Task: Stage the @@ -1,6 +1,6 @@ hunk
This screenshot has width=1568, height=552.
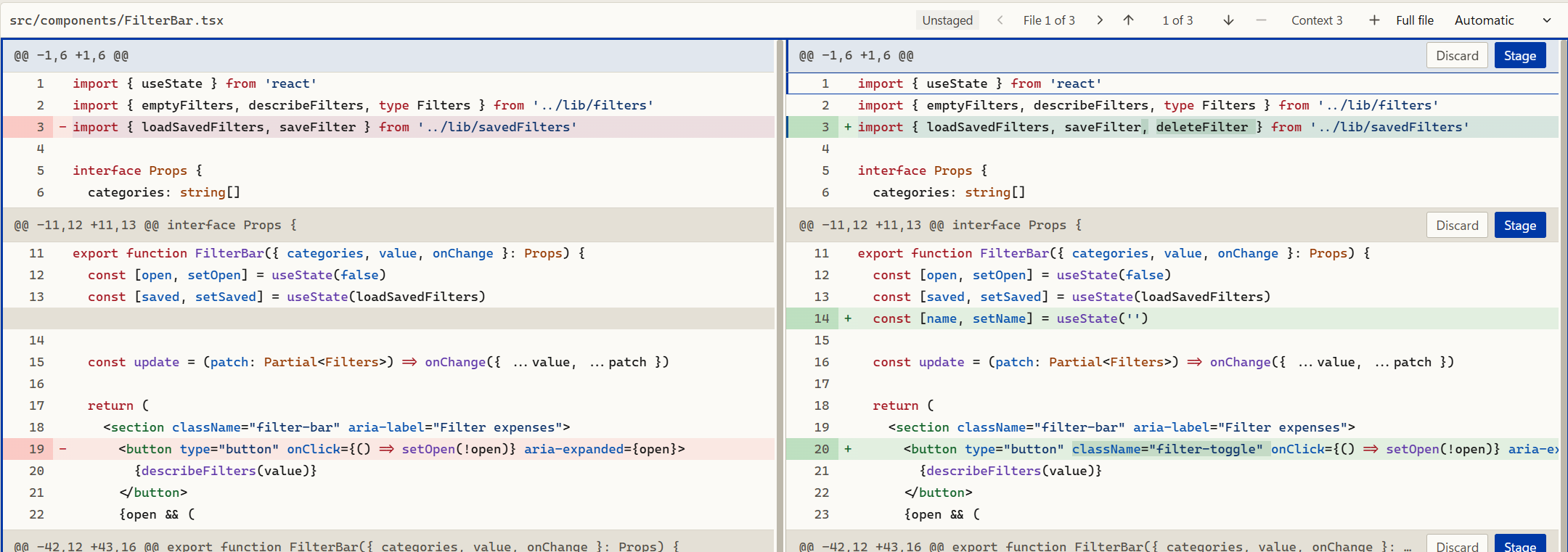Action: point(1520,56)
